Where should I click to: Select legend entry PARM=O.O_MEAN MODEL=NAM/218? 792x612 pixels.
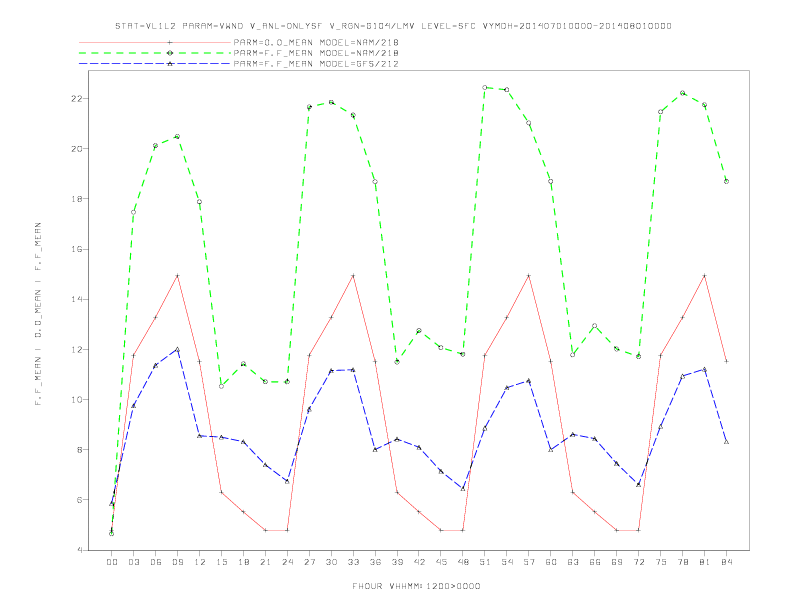tap(316, 42)
